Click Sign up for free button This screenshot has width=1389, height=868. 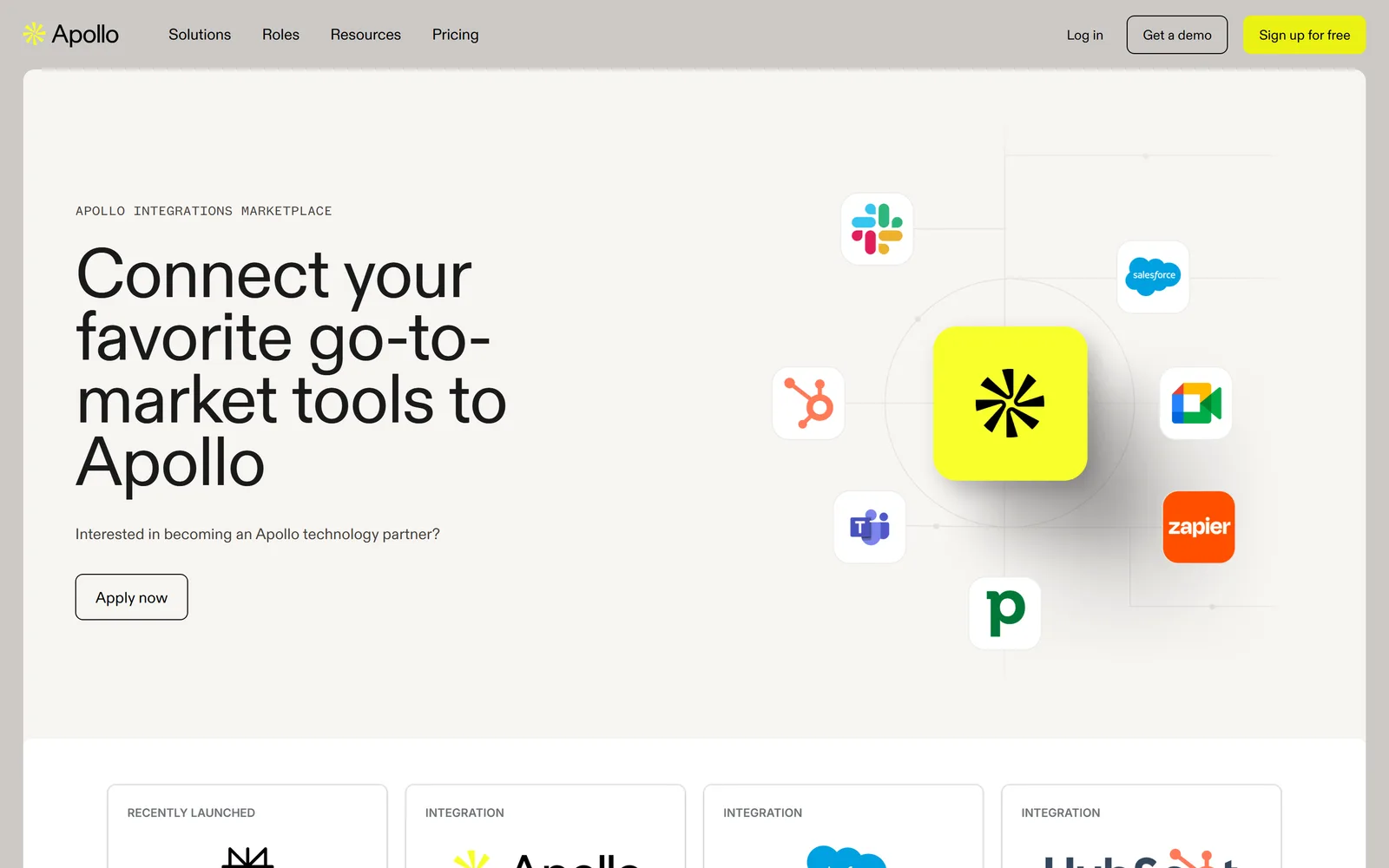tap(1305, 35)
